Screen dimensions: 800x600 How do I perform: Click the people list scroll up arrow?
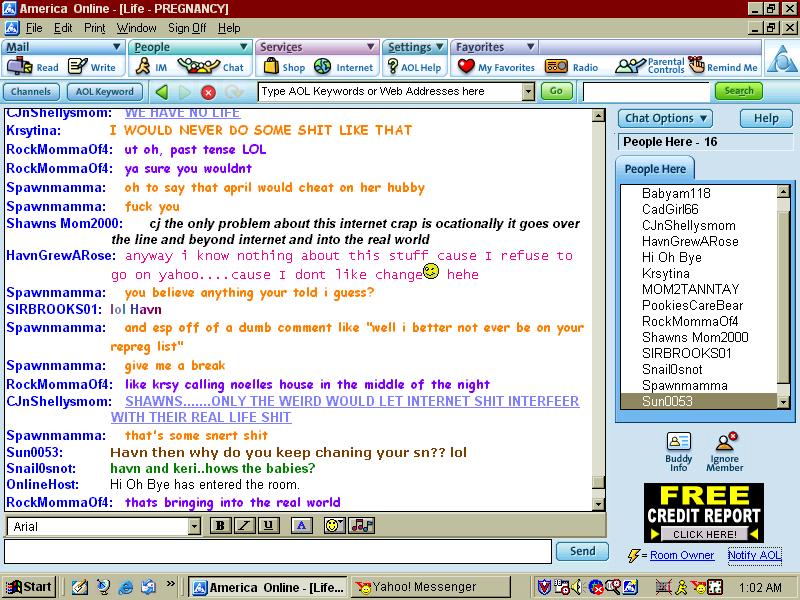point(783,192)
